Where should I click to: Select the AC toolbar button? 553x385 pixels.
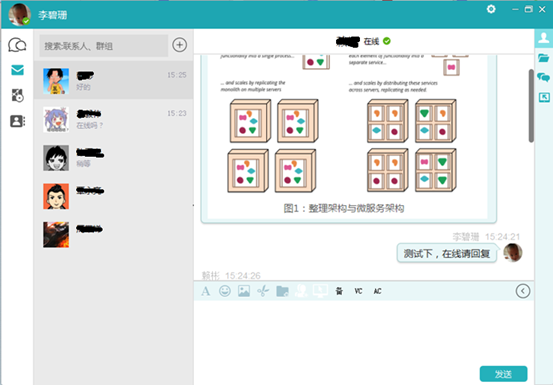coord(377,291)
